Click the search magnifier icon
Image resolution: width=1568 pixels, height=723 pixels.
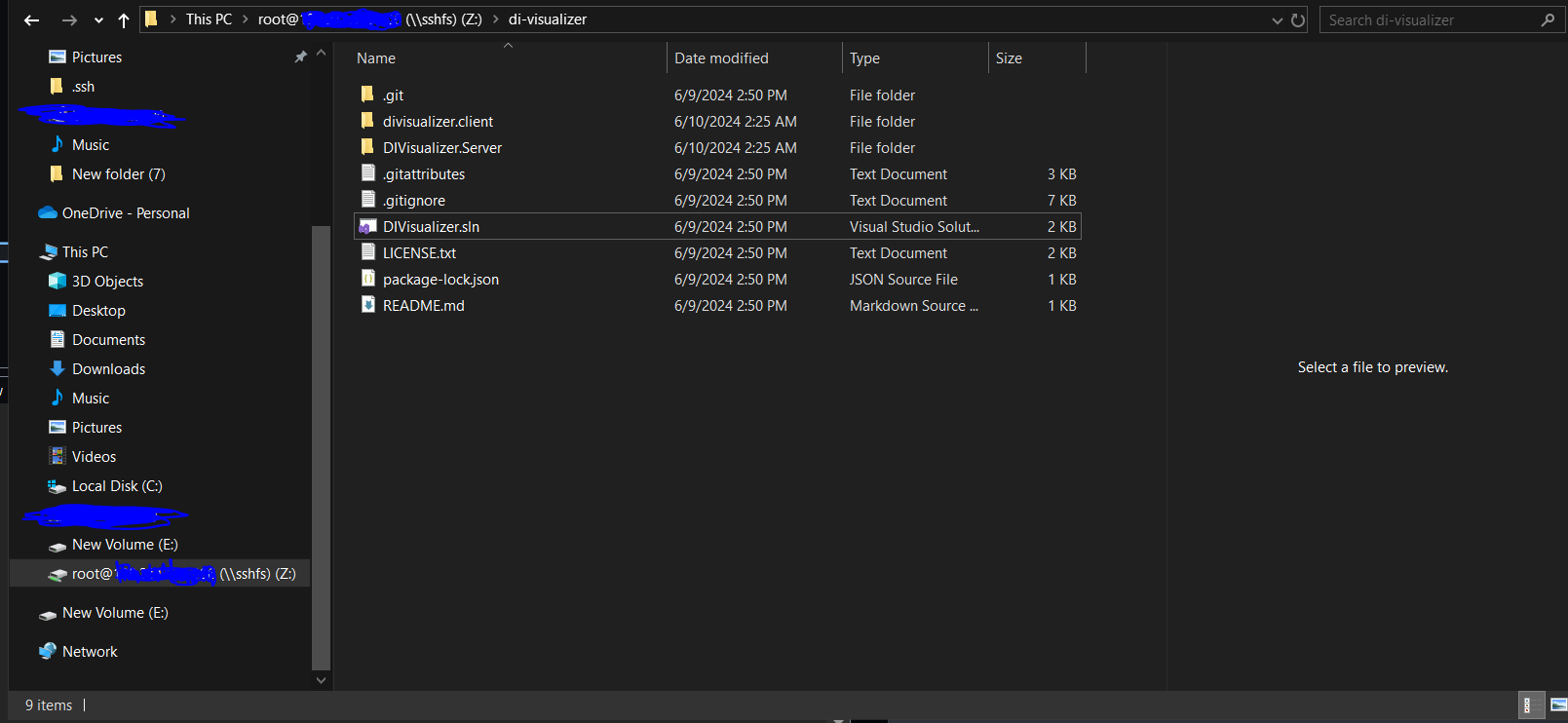pyautogui.click(x=1548, y=19)
